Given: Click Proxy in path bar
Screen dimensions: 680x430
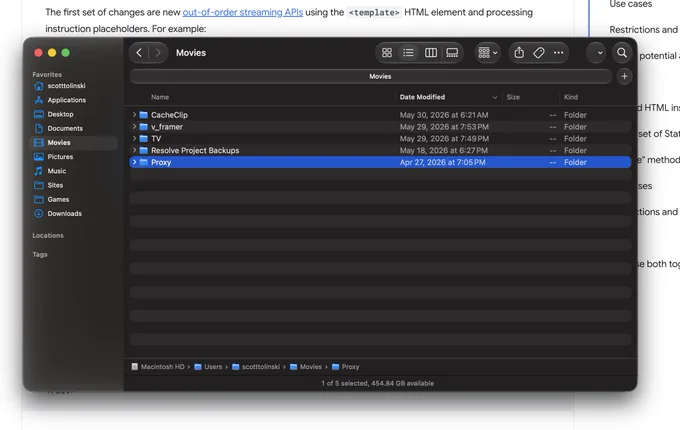Looking at the screenshot, I should 346,367.
